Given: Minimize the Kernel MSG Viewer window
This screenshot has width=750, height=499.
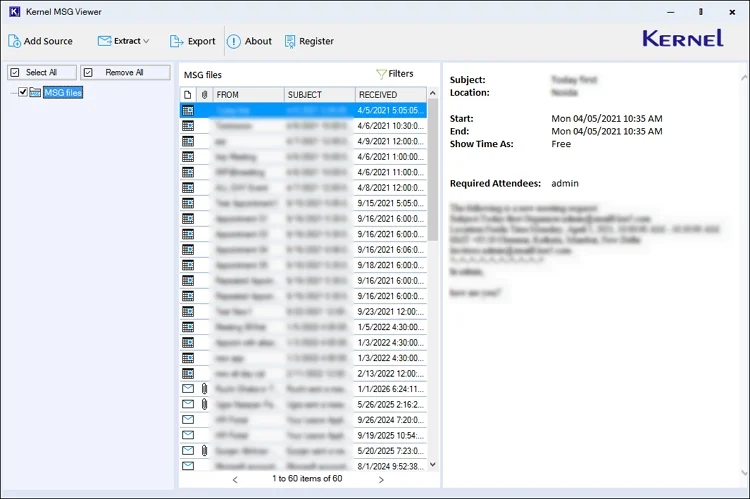Looking at the screenshot, I should 671,12.
